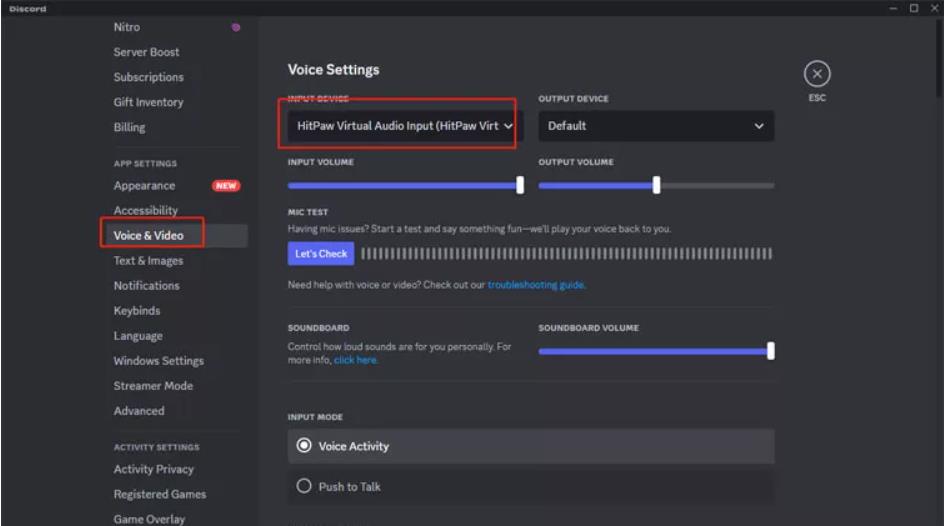944x526 pixels.
Task: Click the mic test level meter bar
Action: (566, 254)
